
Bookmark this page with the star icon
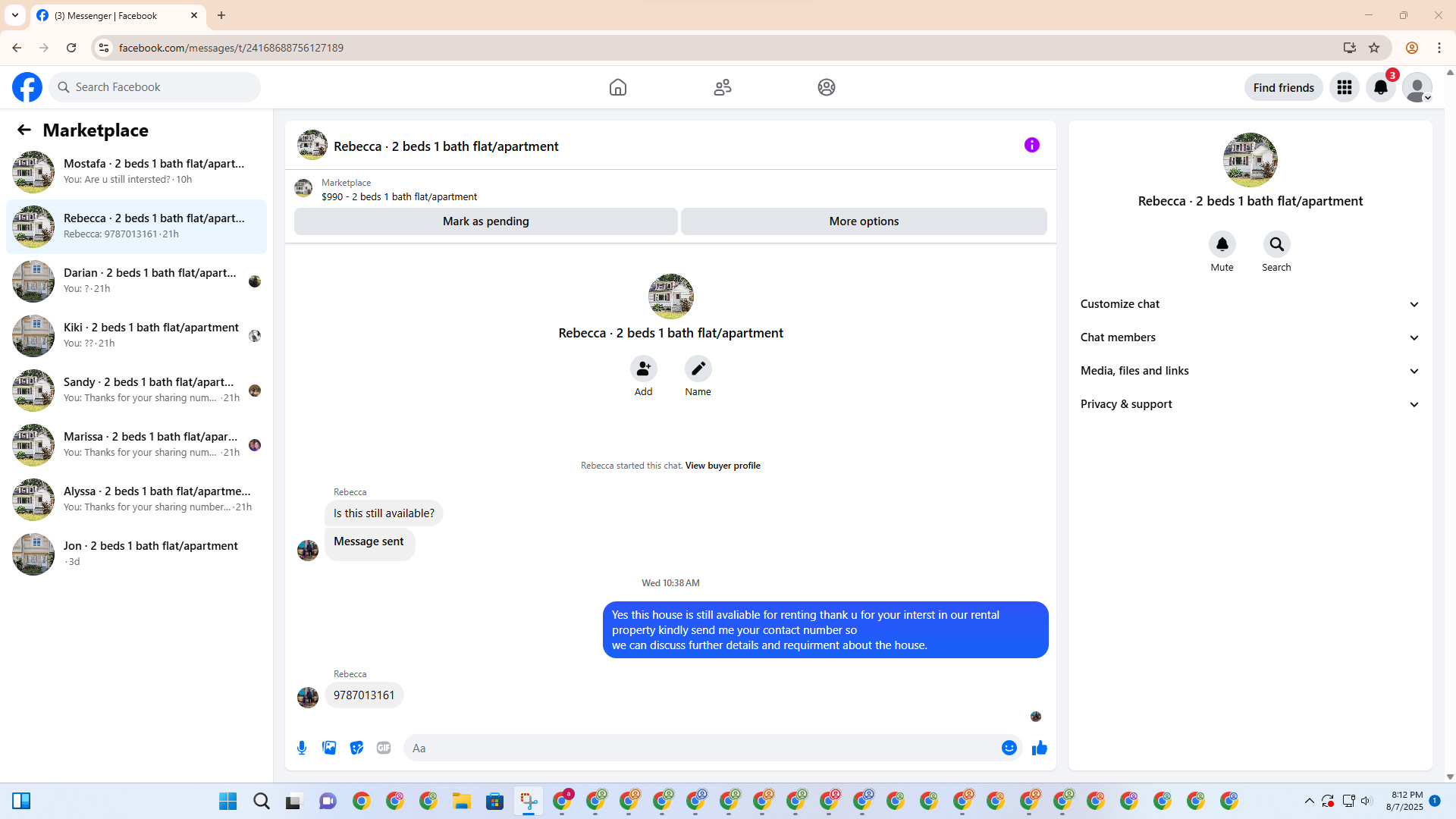click(1374, 48)
